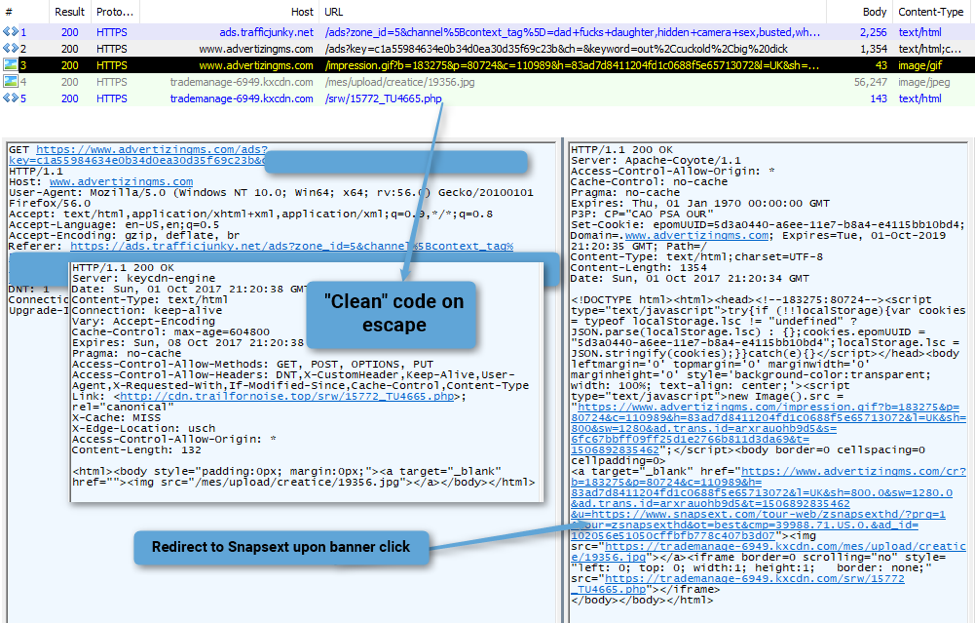Open the trafficjunky Referer link
975x623 pixels.
(291, 246)
